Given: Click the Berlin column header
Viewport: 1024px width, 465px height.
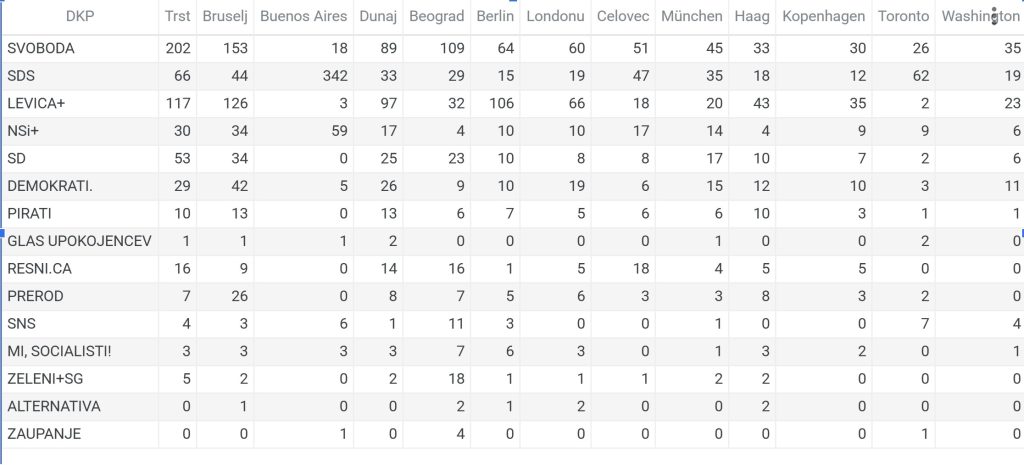Looking at the screenshot, I should [495, 17].
